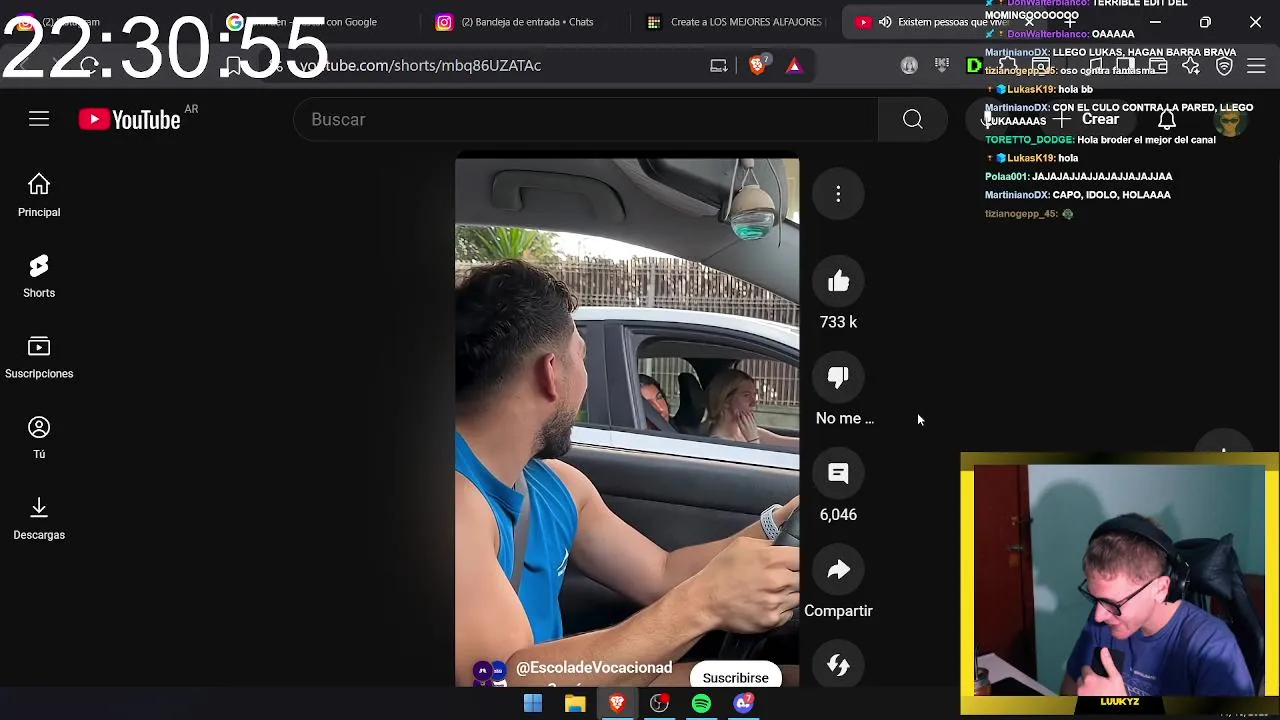Select the active YouTube Existem pessoas tab

(x=940, y=22)
